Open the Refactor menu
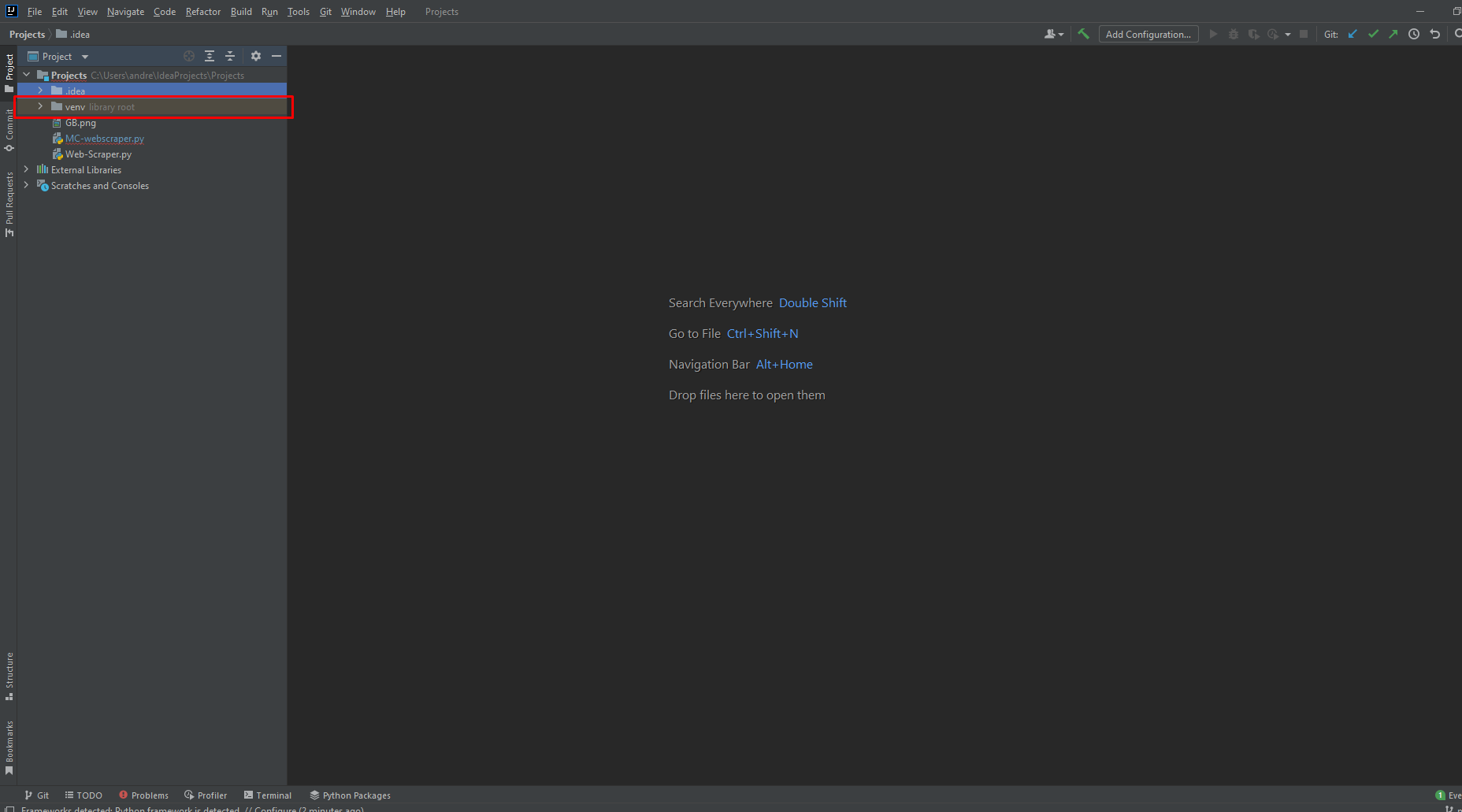Screen dimensions: 1462x812 tap(203, 12)
